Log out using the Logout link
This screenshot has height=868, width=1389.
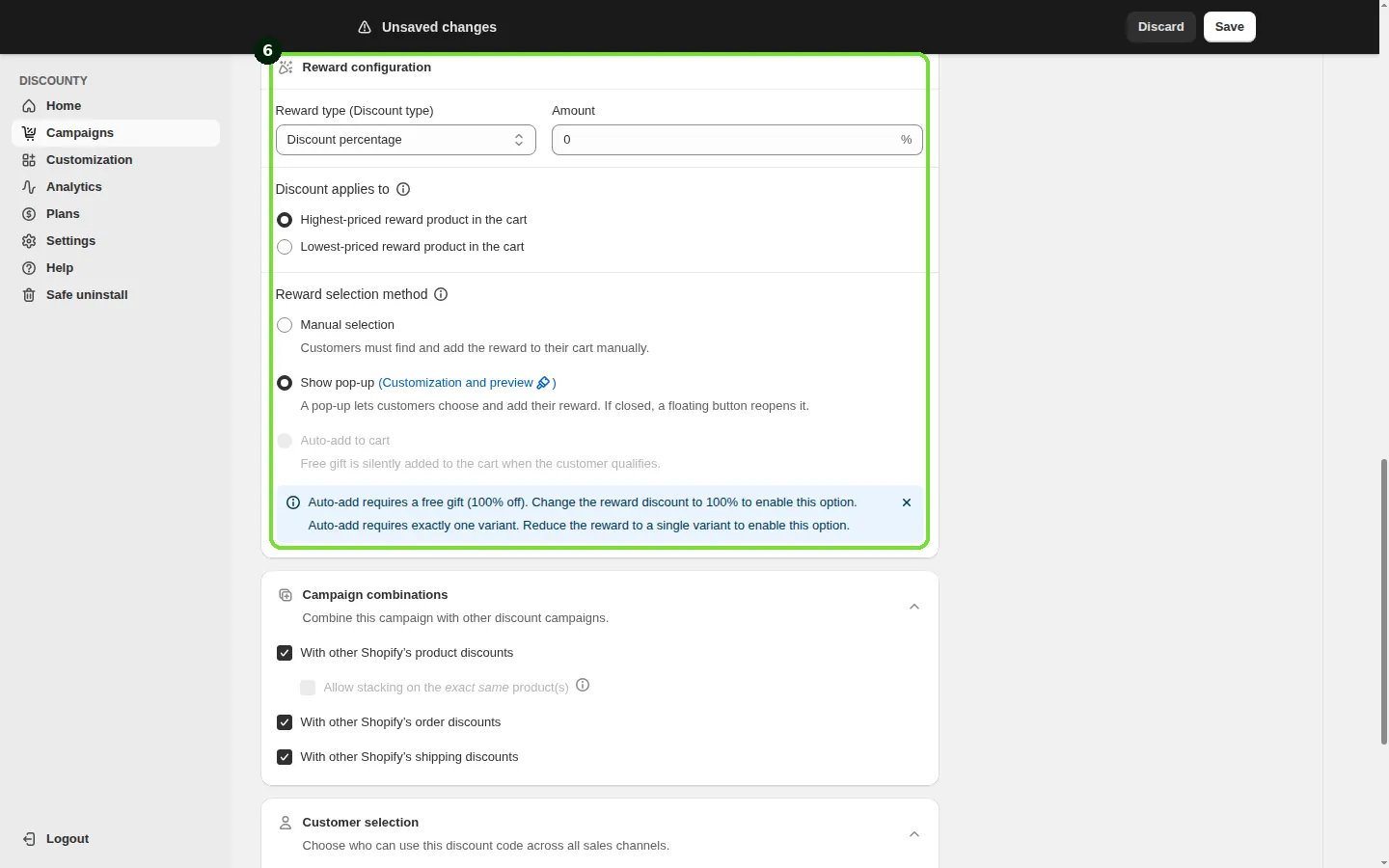click(68, 839)
